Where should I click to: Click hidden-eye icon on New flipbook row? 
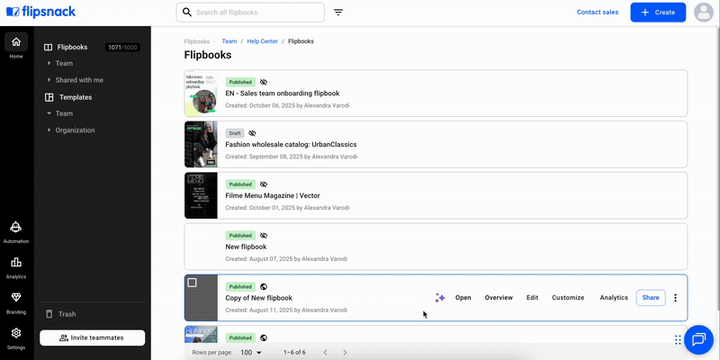[263, 235]
